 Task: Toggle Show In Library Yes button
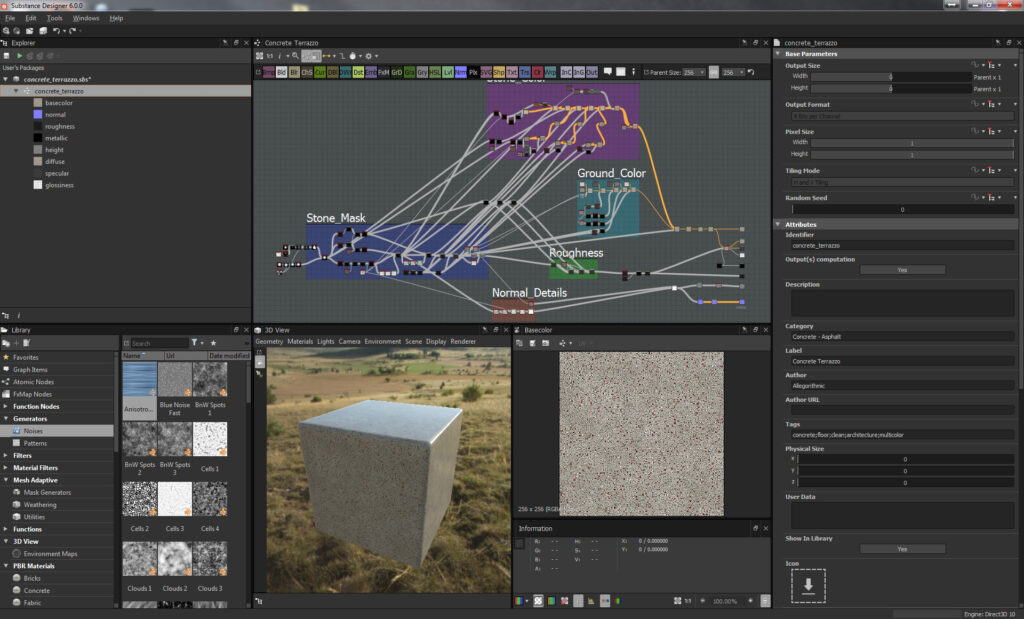point(902,549)
